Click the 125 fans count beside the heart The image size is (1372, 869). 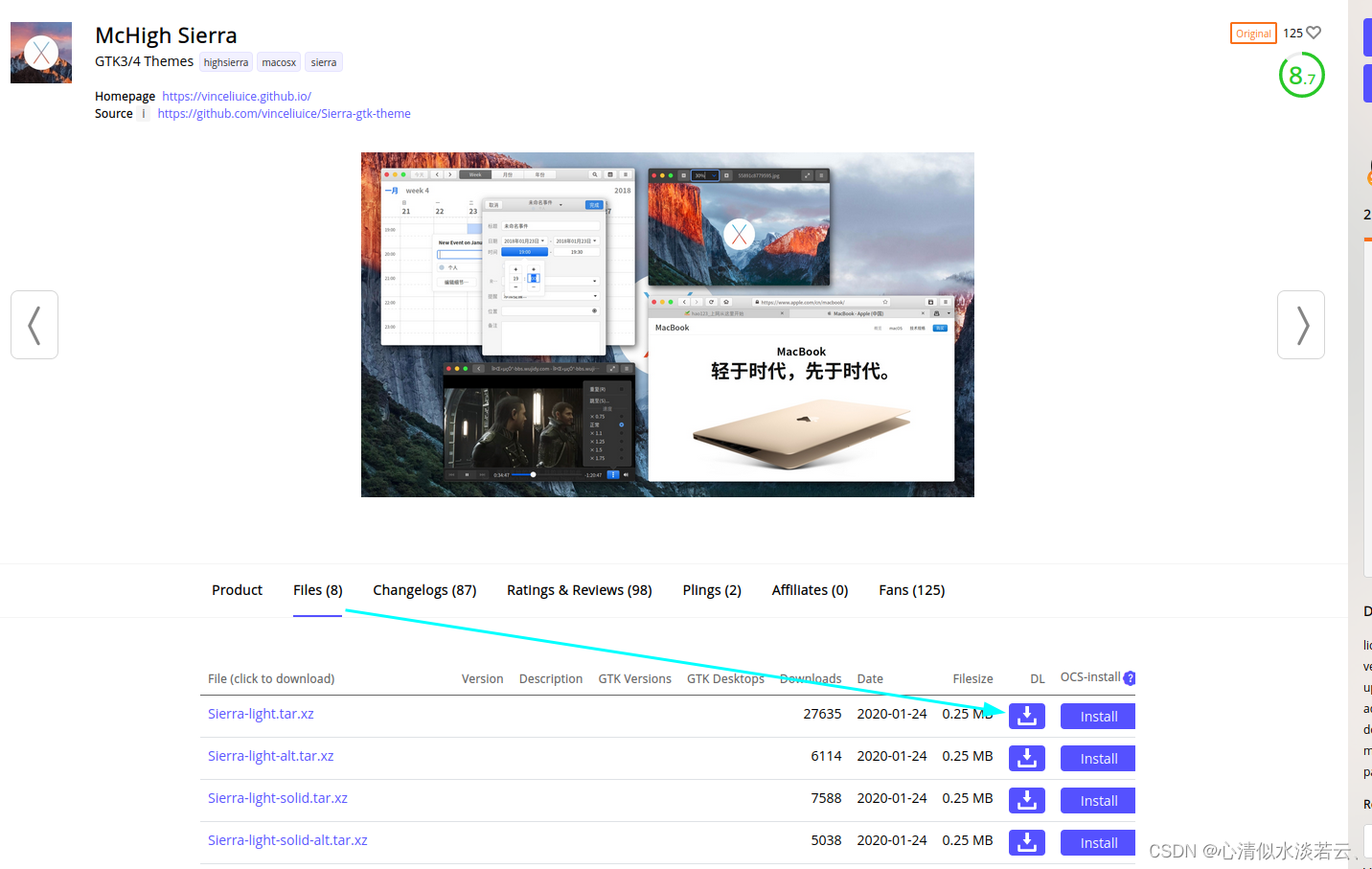pos(1292,34)
